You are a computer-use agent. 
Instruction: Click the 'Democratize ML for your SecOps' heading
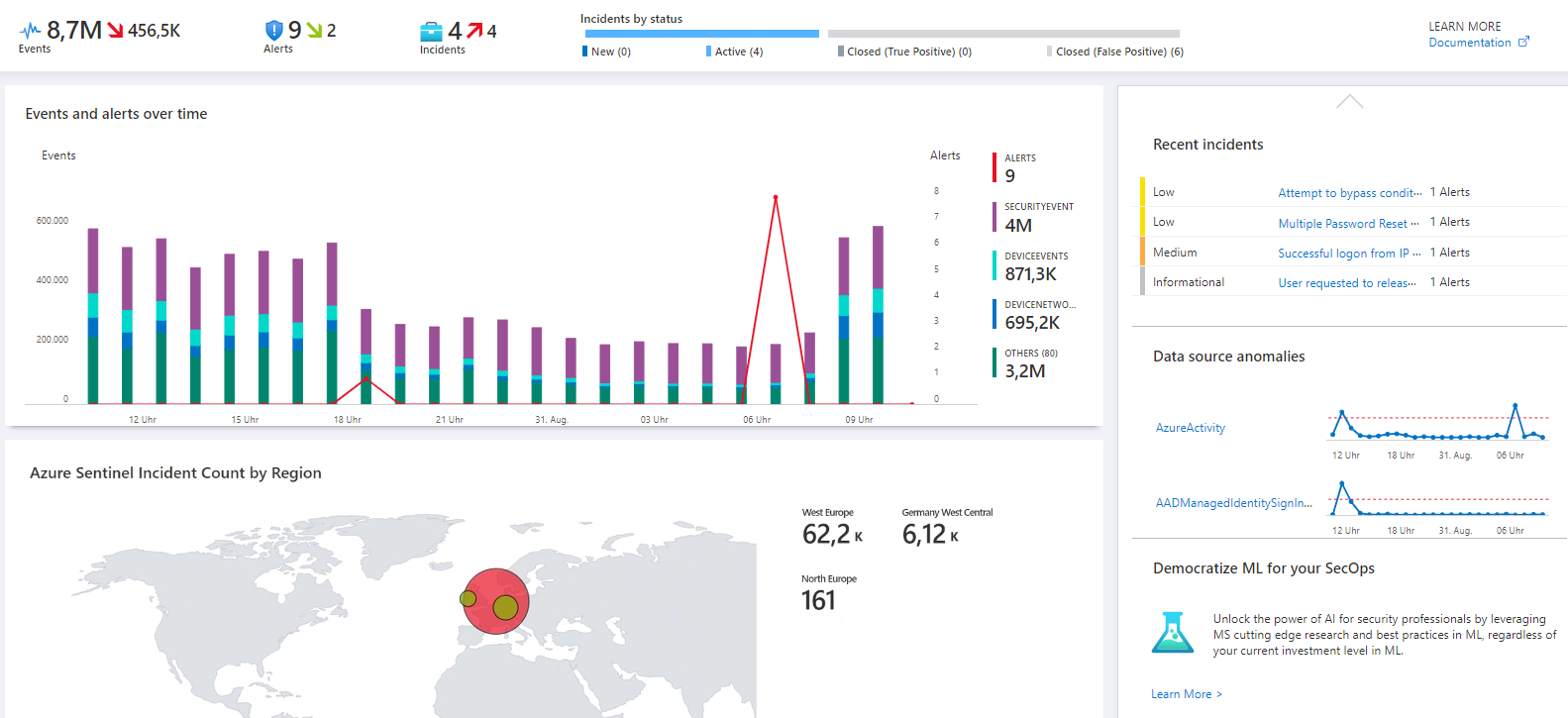point(1263,568)
